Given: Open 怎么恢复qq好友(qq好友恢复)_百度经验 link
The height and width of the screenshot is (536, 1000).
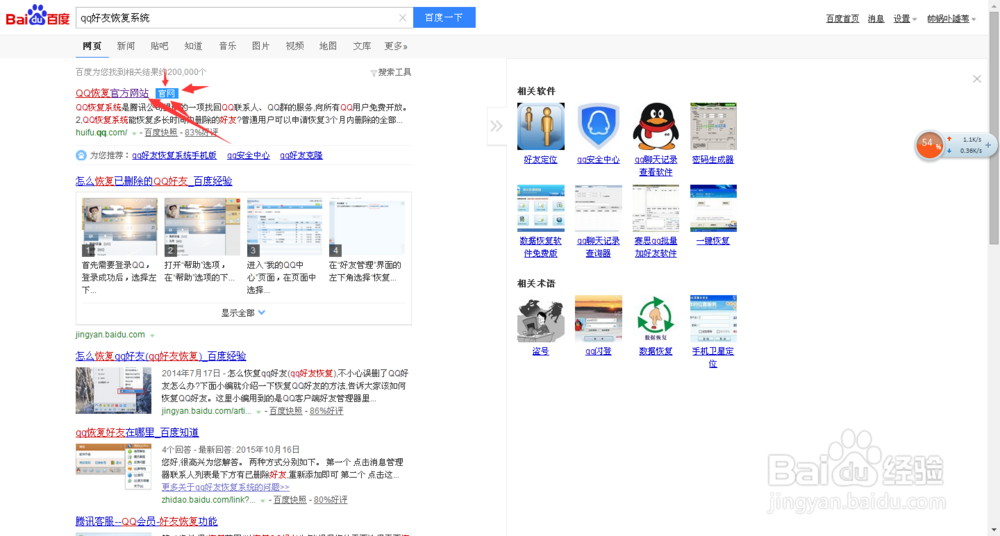Looking at the screenshot, I should 161,356.
